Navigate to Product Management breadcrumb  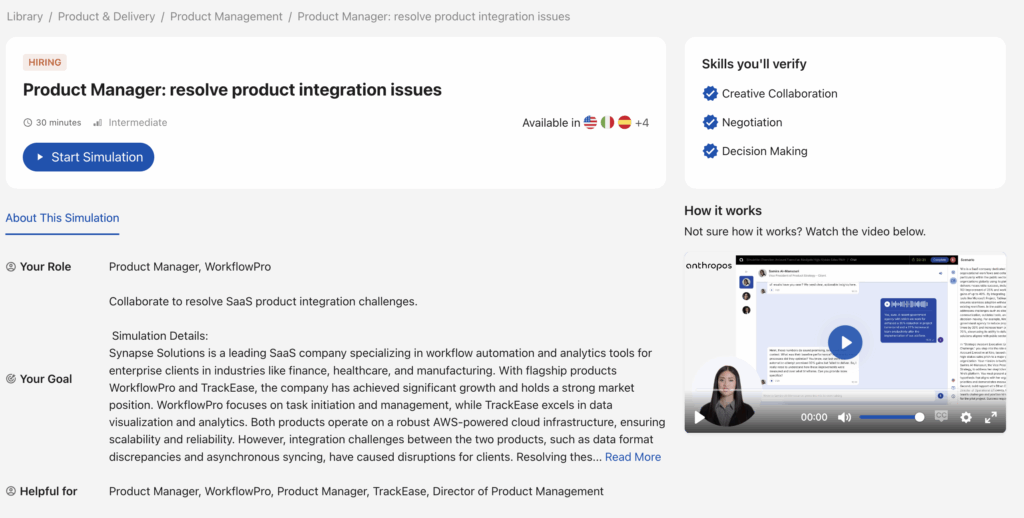pos(226,17)
